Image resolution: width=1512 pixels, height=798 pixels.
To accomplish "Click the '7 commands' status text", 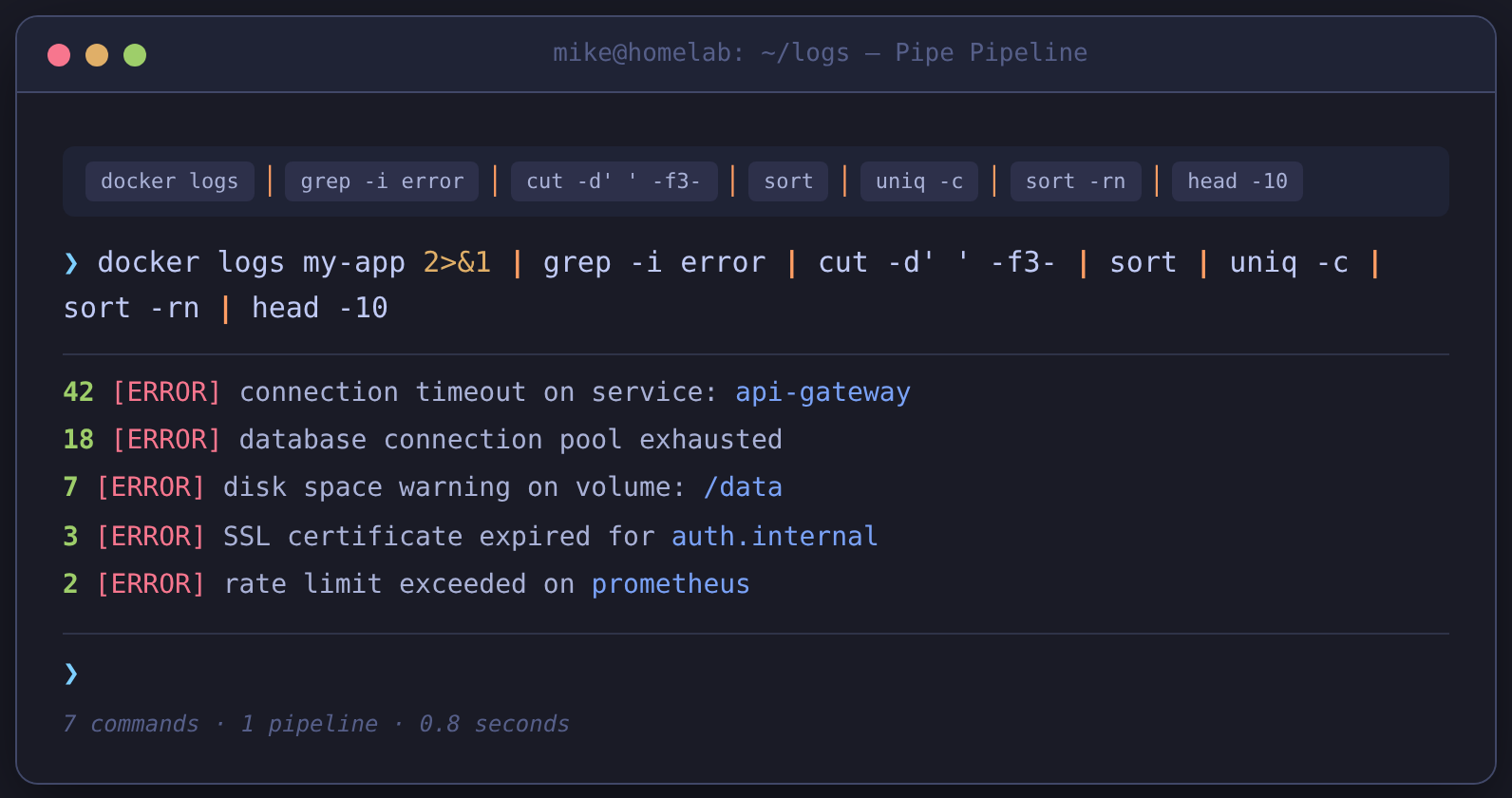I will 131,724.
